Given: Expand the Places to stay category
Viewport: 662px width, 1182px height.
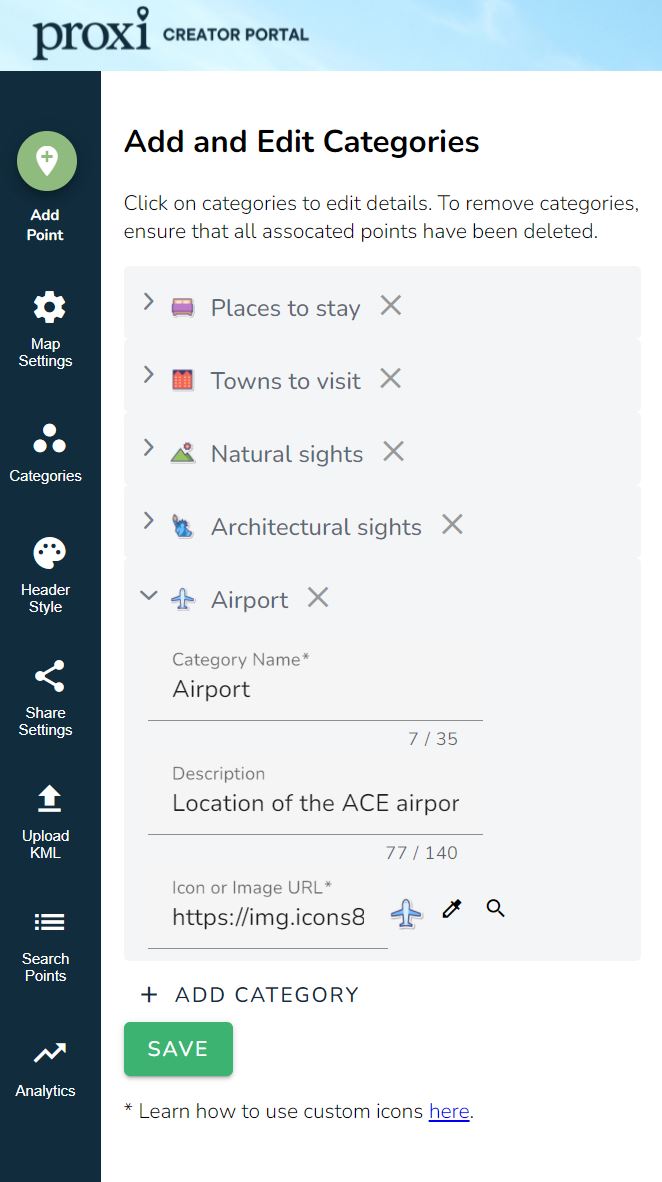Looking at the screenshot, I should (148, 302).
